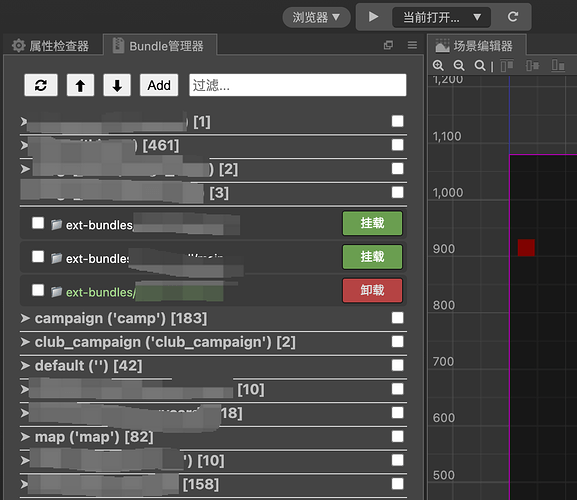
Task: Click the move down arrow button
Action: [x=117, y=85]
